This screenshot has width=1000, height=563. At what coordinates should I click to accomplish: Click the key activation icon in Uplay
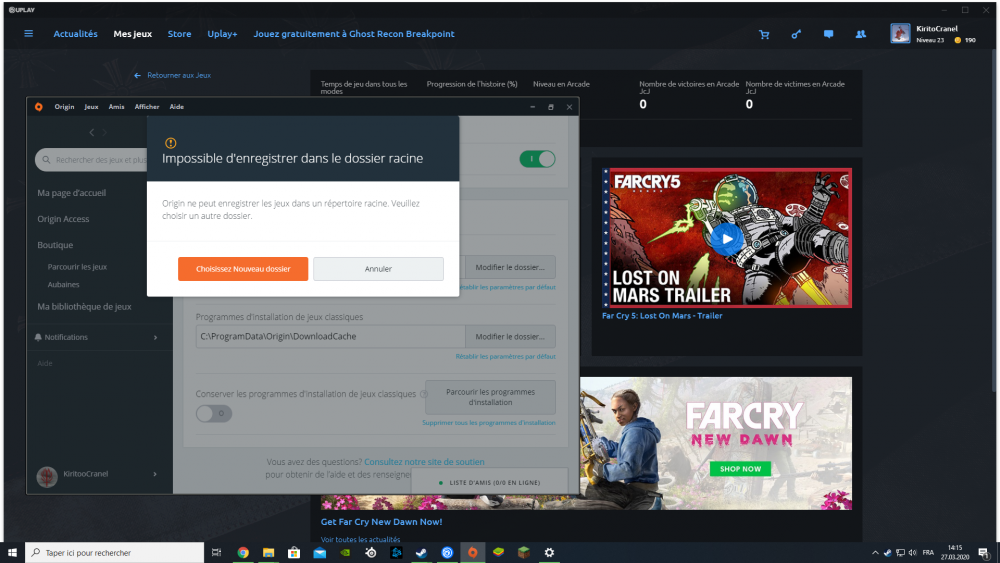click(796, 34)
